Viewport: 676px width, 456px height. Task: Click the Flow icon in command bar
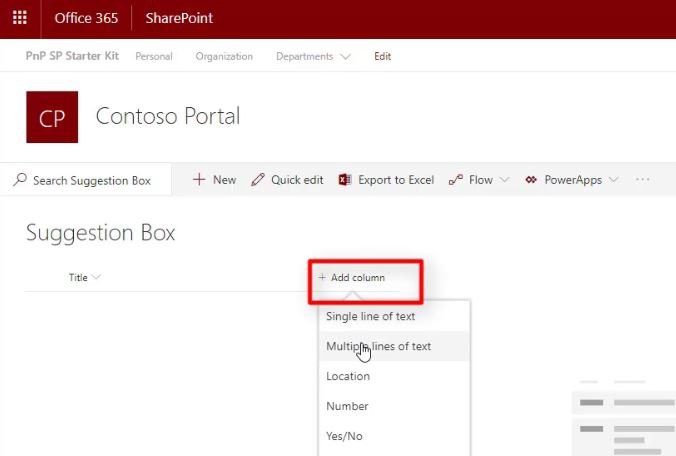pyautogui.click(x=456, y=179)
